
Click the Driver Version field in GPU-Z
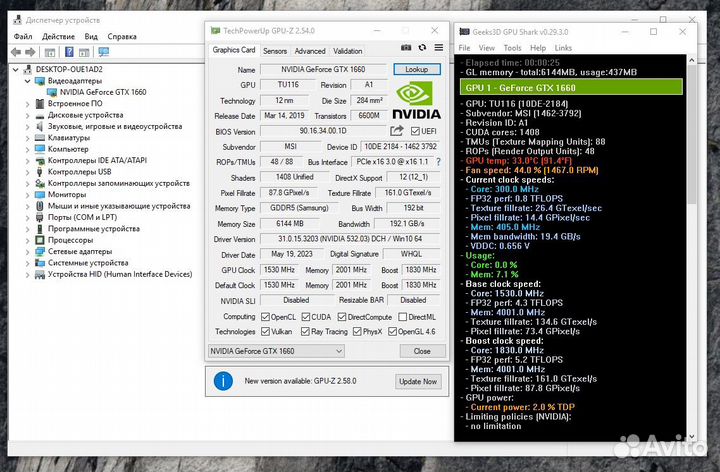(350, 239)
